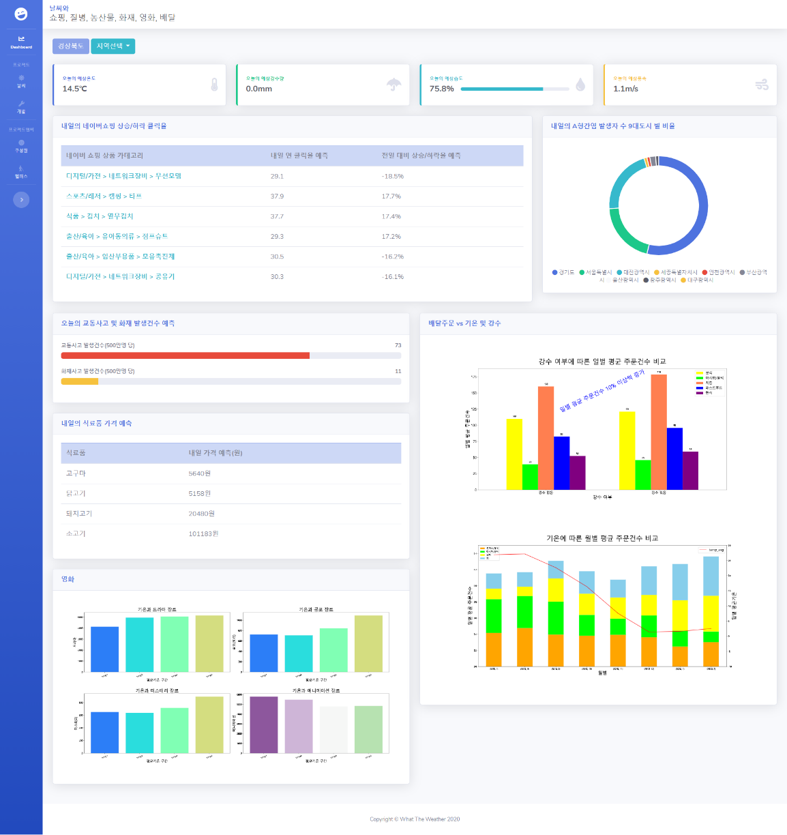
Task: Click the 네이버 쇼핑 상품 카테고리 column header
Action: point(104,155)
